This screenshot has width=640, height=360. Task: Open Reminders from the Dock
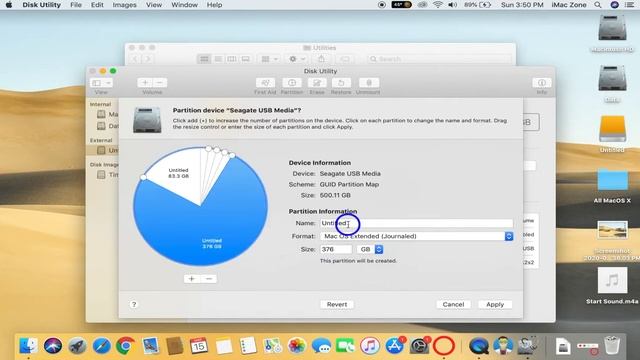point(248,346)
